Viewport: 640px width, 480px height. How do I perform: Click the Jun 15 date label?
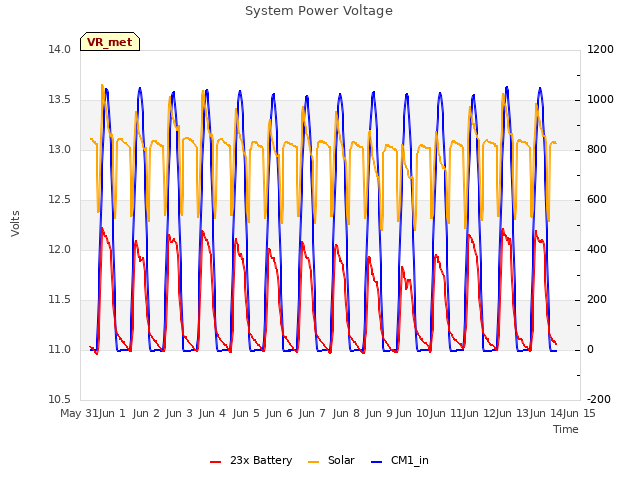pyautogui.click(x=579, y=413)
